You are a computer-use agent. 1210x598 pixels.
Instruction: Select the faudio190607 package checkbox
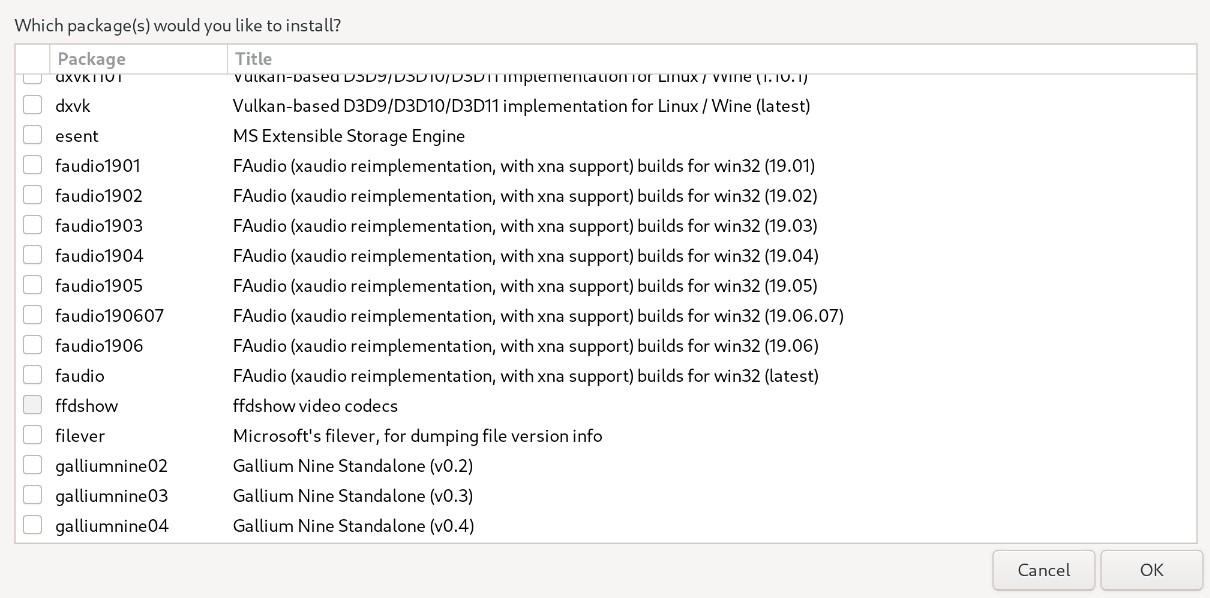click(32, 315)
